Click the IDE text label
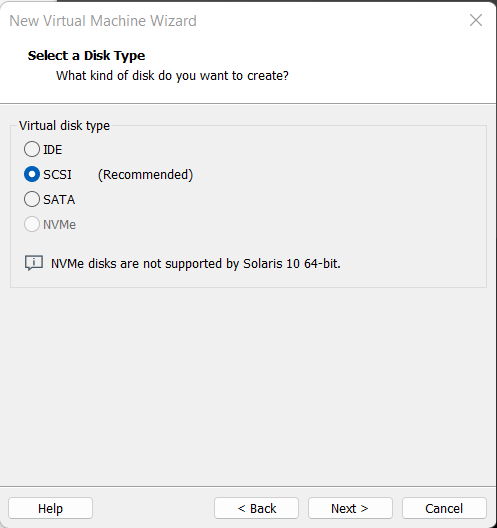Image resolution: width=497 pixels, height=528 pixels. [x=53, y=150]
